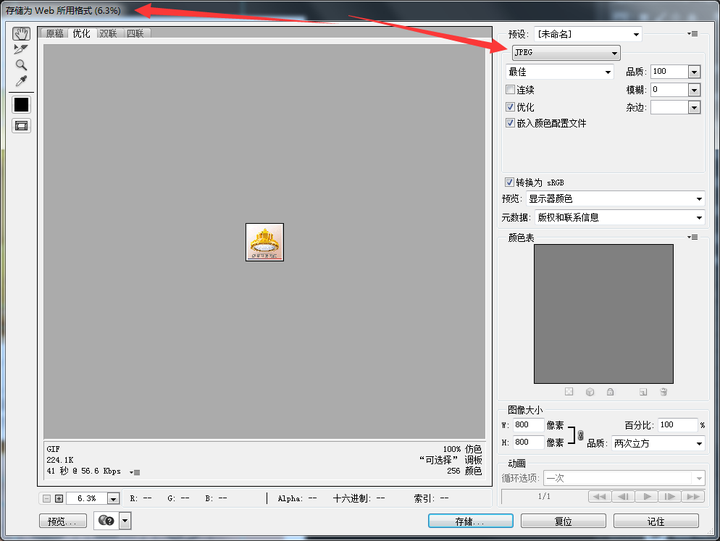
Task: Click the 模糊 blur value field
Action: click(x=669, y=90)
